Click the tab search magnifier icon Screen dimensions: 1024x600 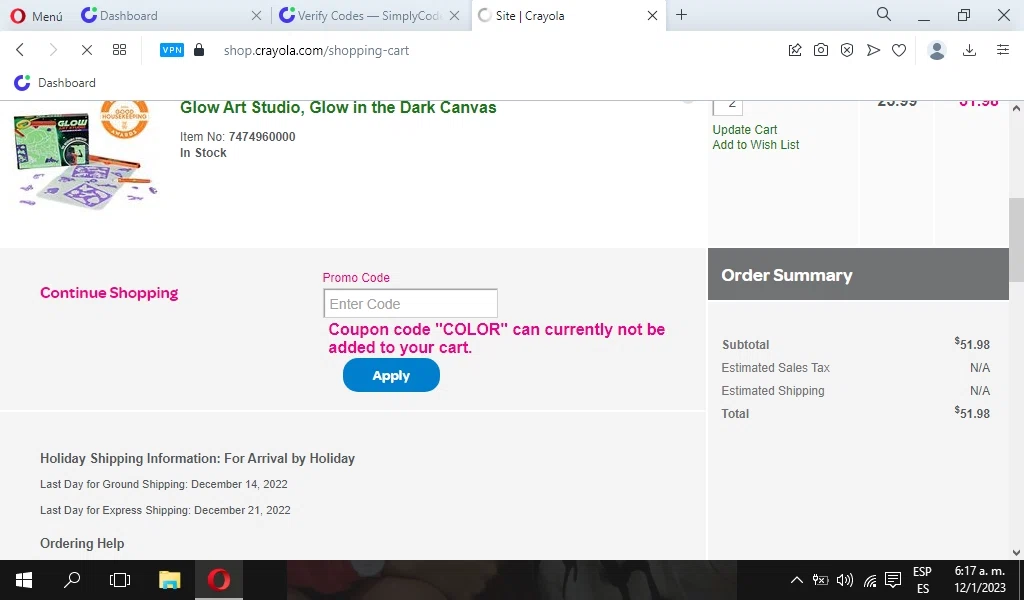(884, 14)
